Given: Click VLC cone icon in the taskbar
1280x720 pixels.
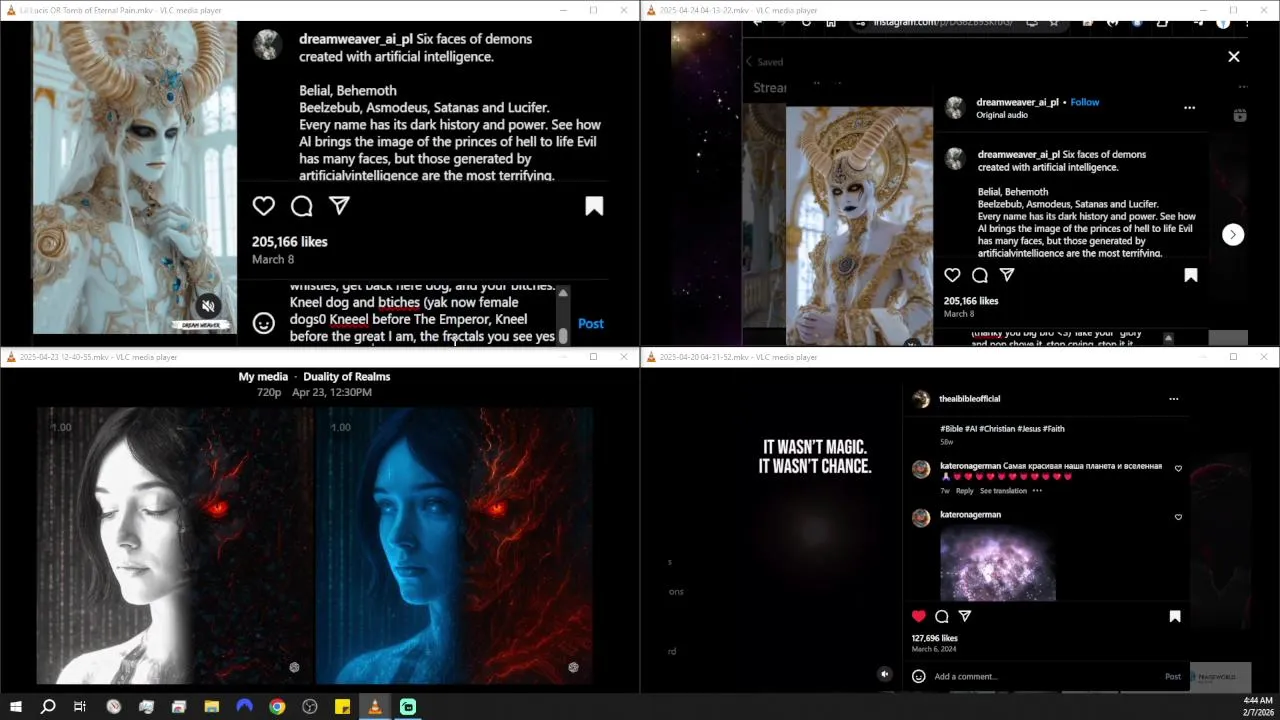Looking at the screenshot, I should (375, 707).
